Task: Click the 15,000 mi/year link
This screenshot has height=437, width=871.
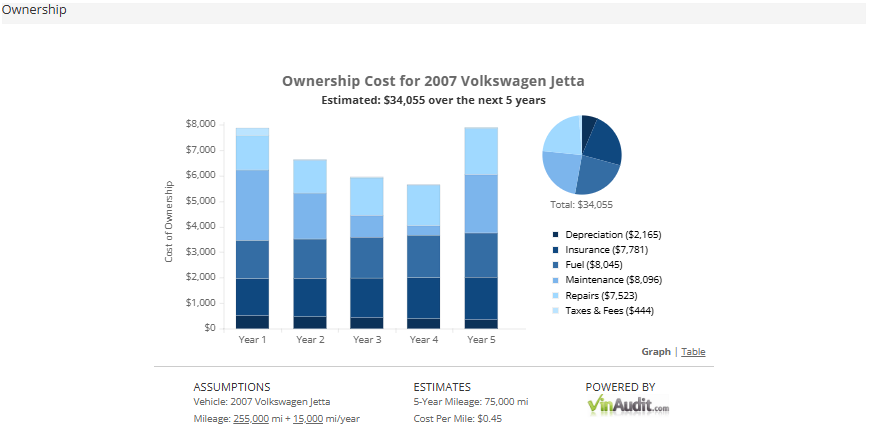Action: [308, 419]
